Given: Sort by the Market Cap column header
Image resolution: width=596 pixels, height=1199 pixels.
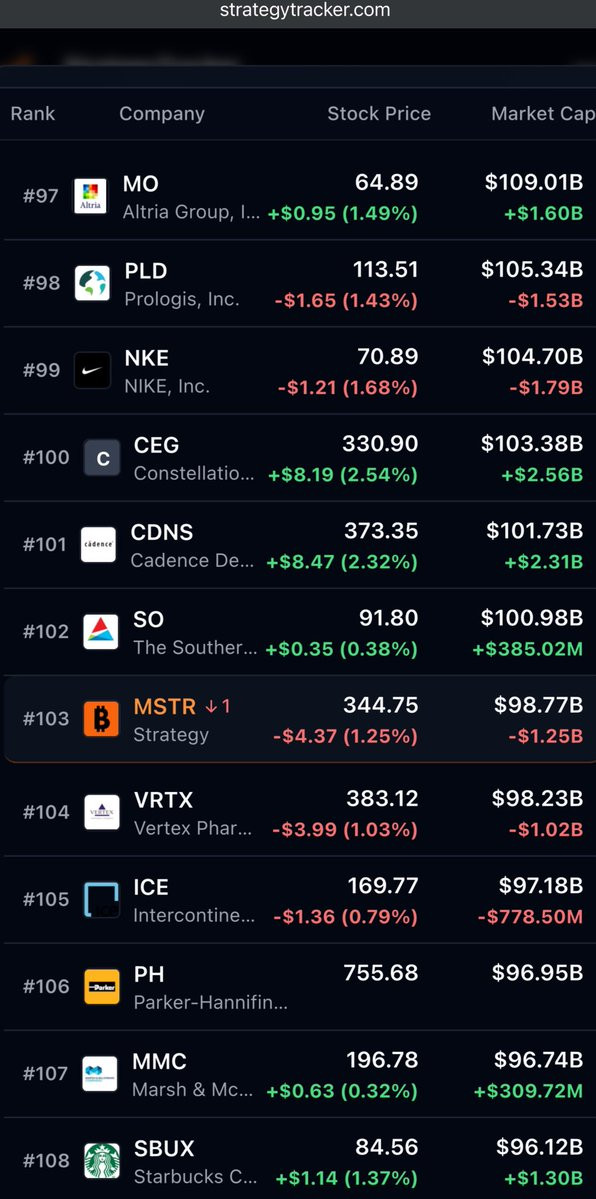Looking at the screenshot, I should tap(543, 114).
